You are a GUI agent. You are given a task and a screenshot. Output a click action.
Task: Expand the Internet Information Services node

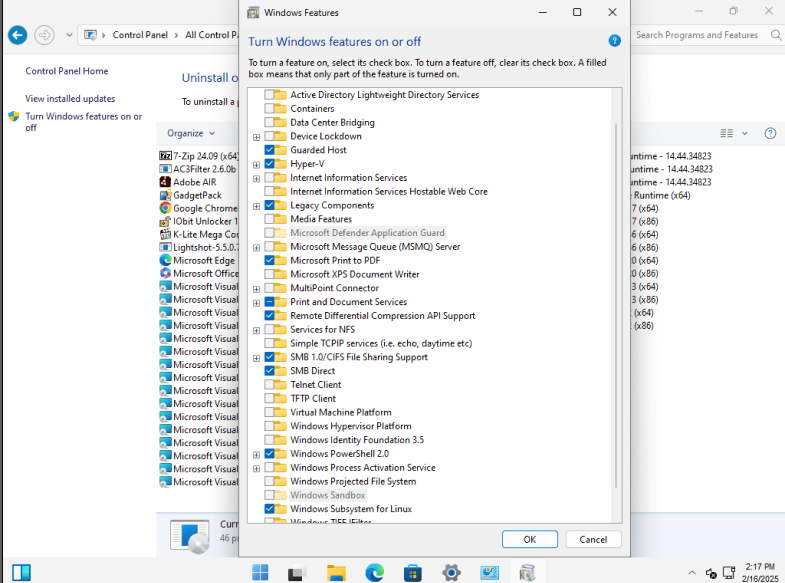(x=256, y=178)
